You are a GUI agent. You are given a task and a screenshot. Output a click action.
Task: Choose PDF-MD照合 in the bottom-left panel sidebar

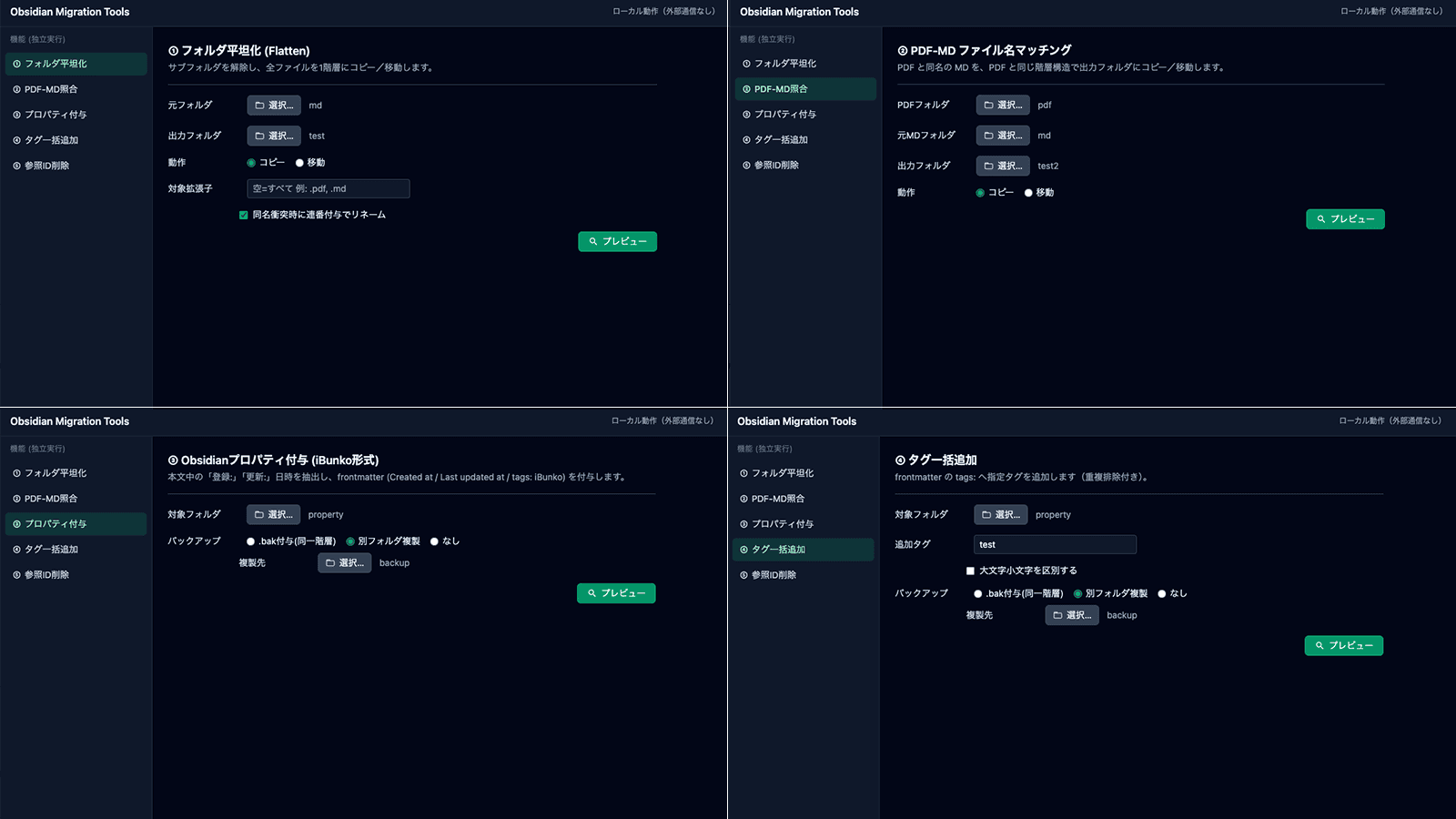pos(76,499)
